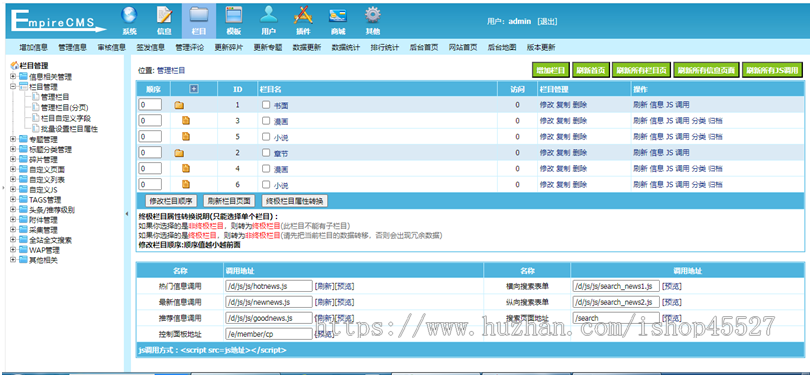Open the 信息 notepad icon in top navigation
The width and height of the screenshot is (812, 377).
point(164,14)
